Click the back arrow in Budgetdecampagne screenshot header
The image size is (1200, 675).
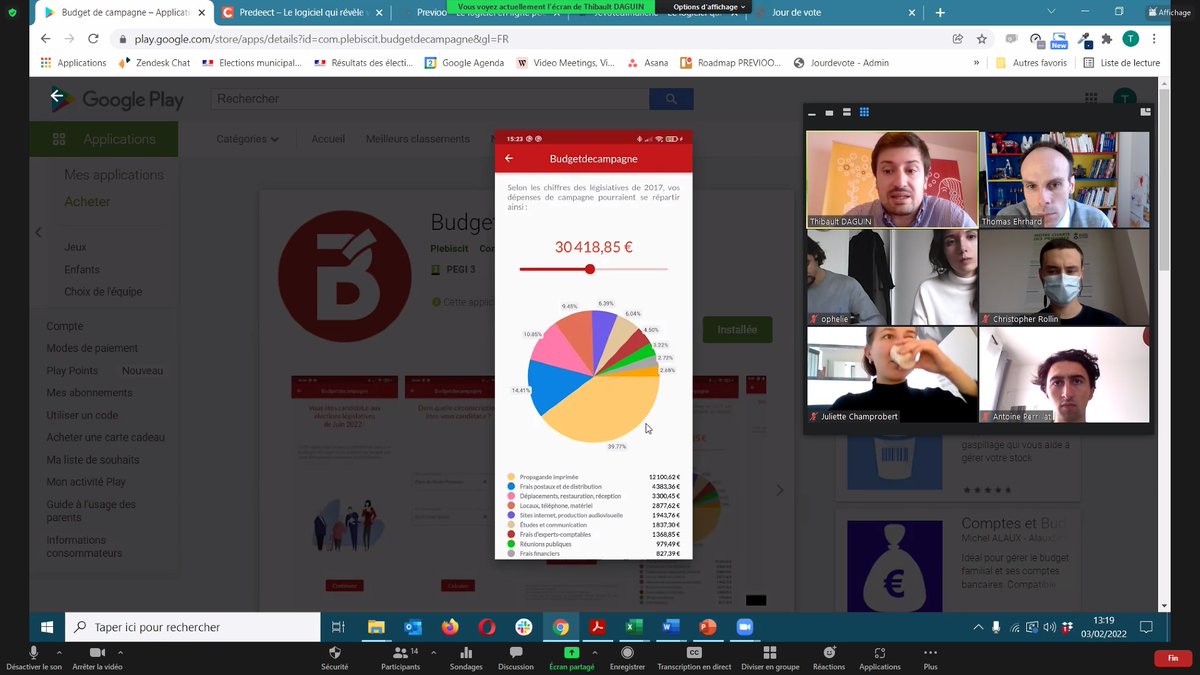click(509, 158)
